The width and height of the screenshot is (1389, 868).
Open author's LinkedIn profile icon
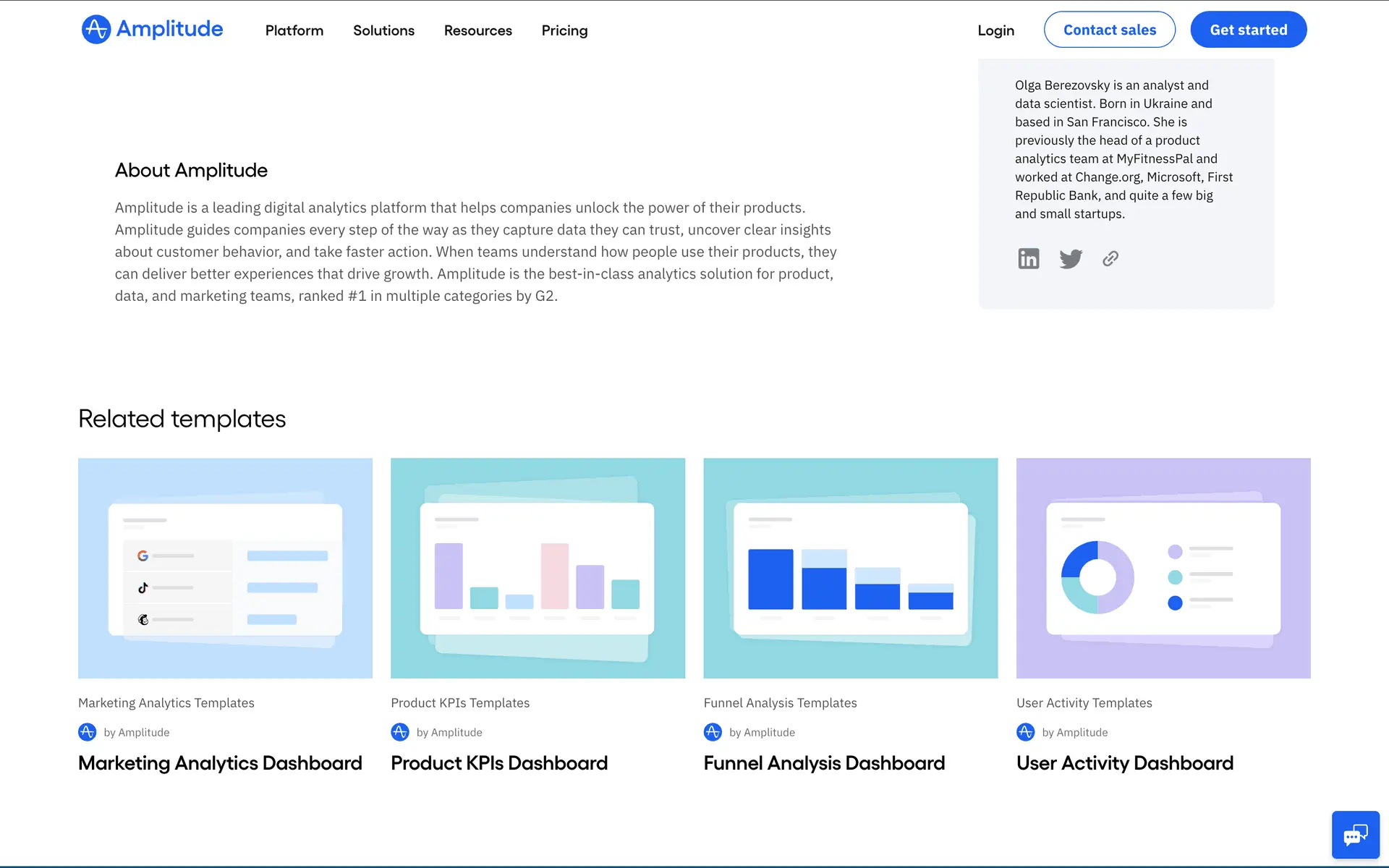1028,258
